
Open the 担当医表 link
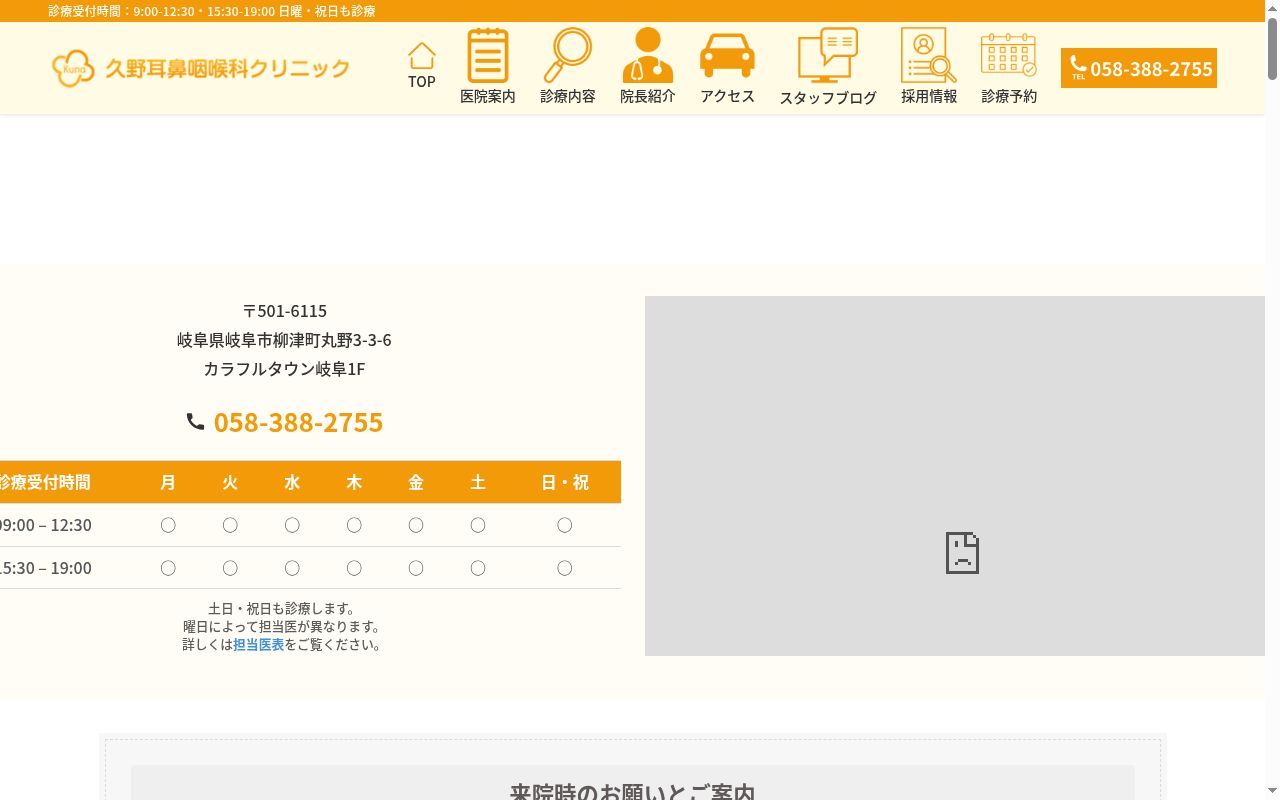(258, 645)
